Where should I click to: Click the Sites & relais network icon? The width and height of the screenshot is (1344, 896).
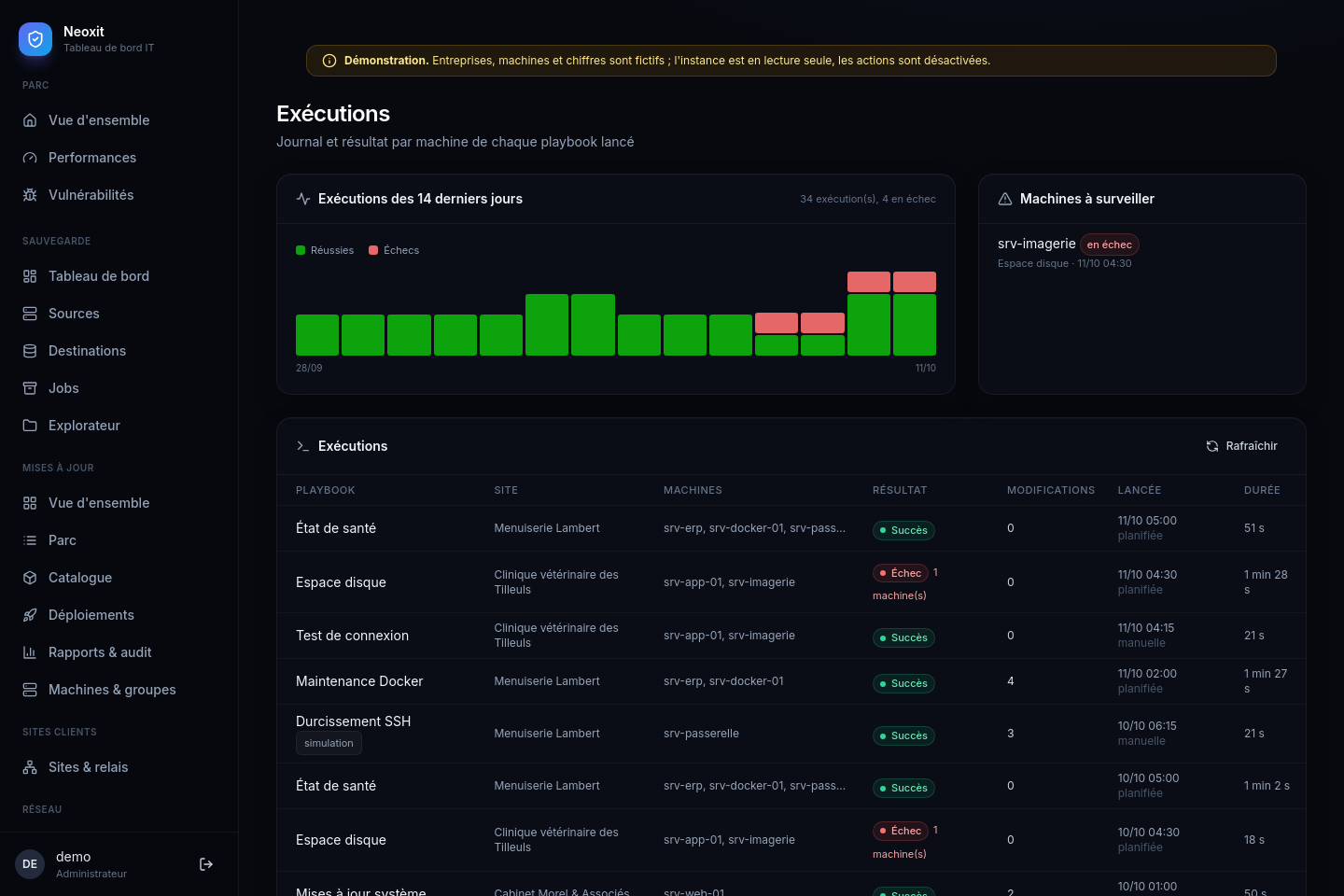pyautogui.click(x=30, y=767)
